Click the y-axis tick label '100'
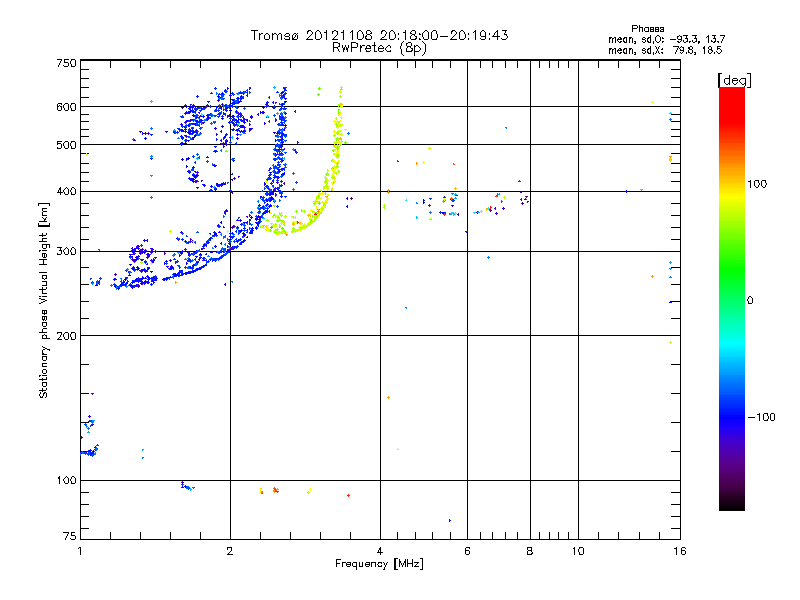Image resolution: width=800 pixels, height=600 pixels. pyautogui.click(x=66, y=480)
